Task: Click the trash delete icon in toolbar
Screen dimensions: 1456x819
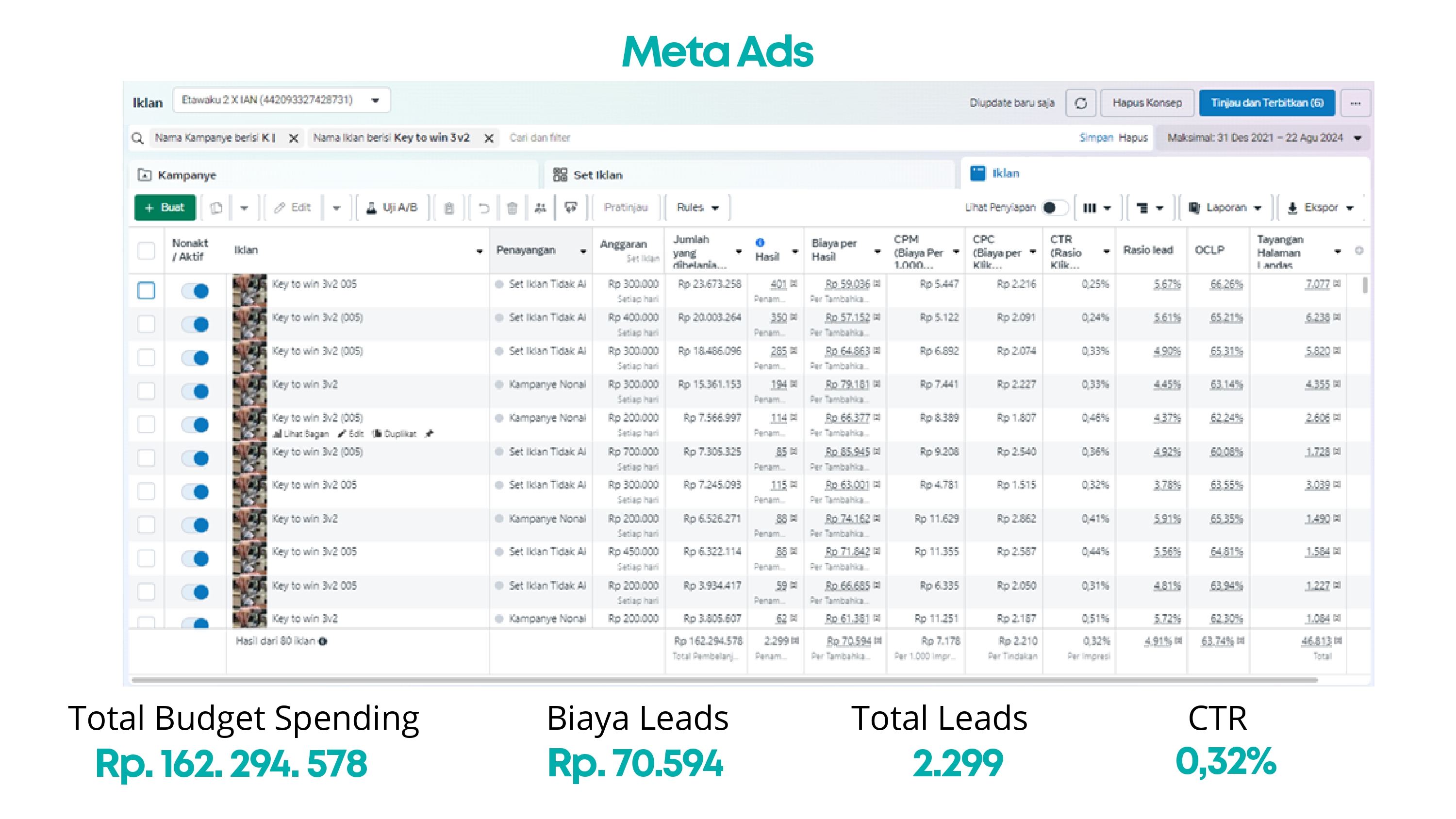Action: [512, 208]
